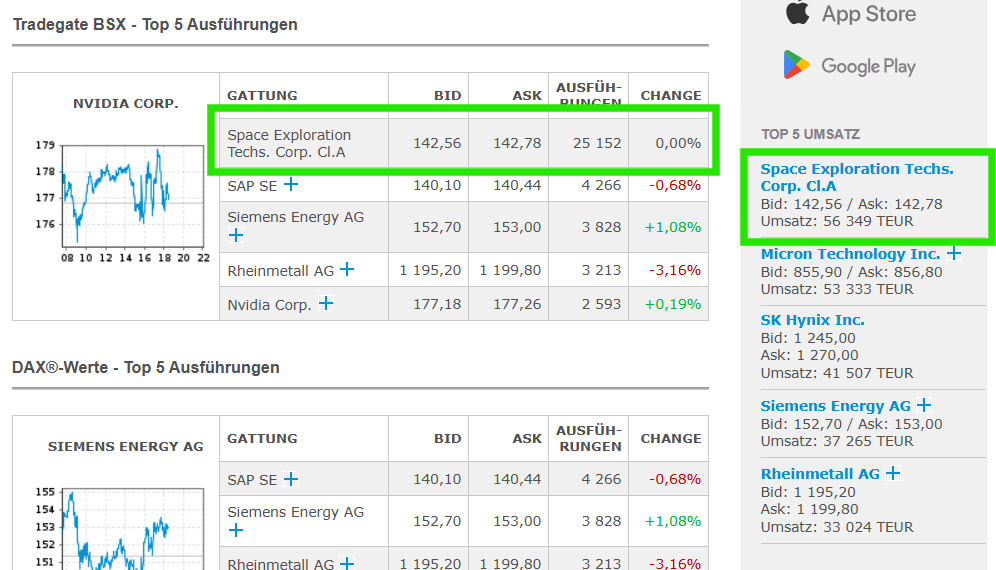This screenshot has height=570, width=996.
Task: Click the Siemens Energy AG price chart
Action: coord(132,529)
